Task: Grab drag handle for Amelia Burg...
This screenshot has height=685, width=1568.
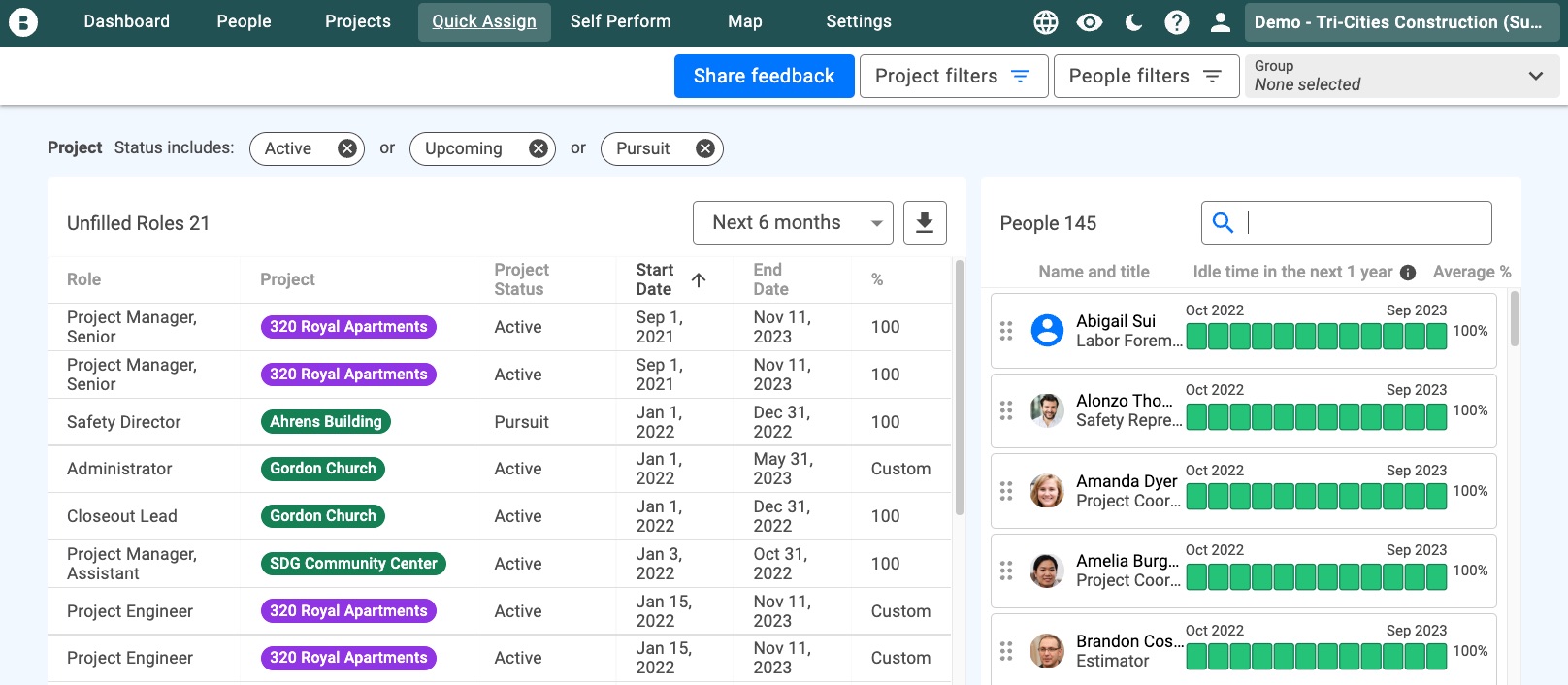Action: [1006, 571]
